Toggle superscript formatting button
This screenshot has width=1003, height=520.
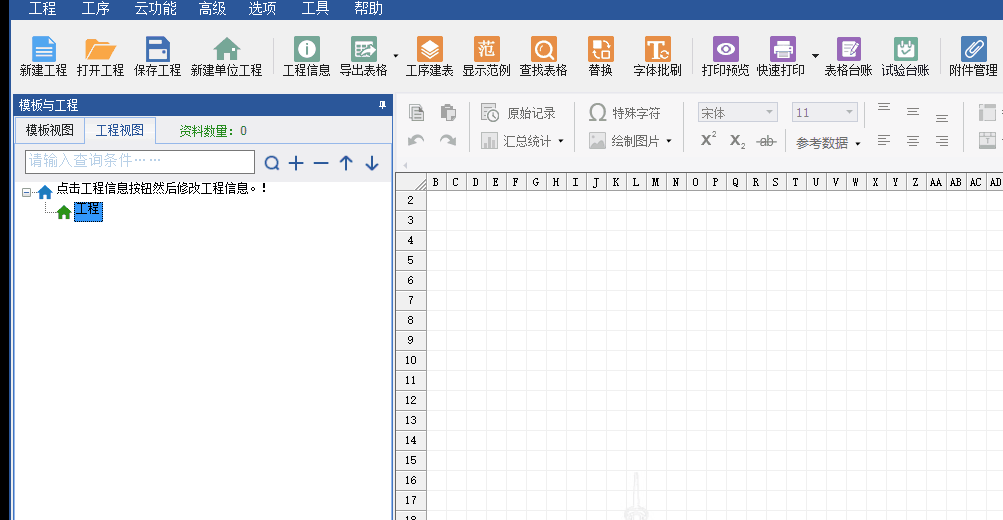tap(708, 141)
